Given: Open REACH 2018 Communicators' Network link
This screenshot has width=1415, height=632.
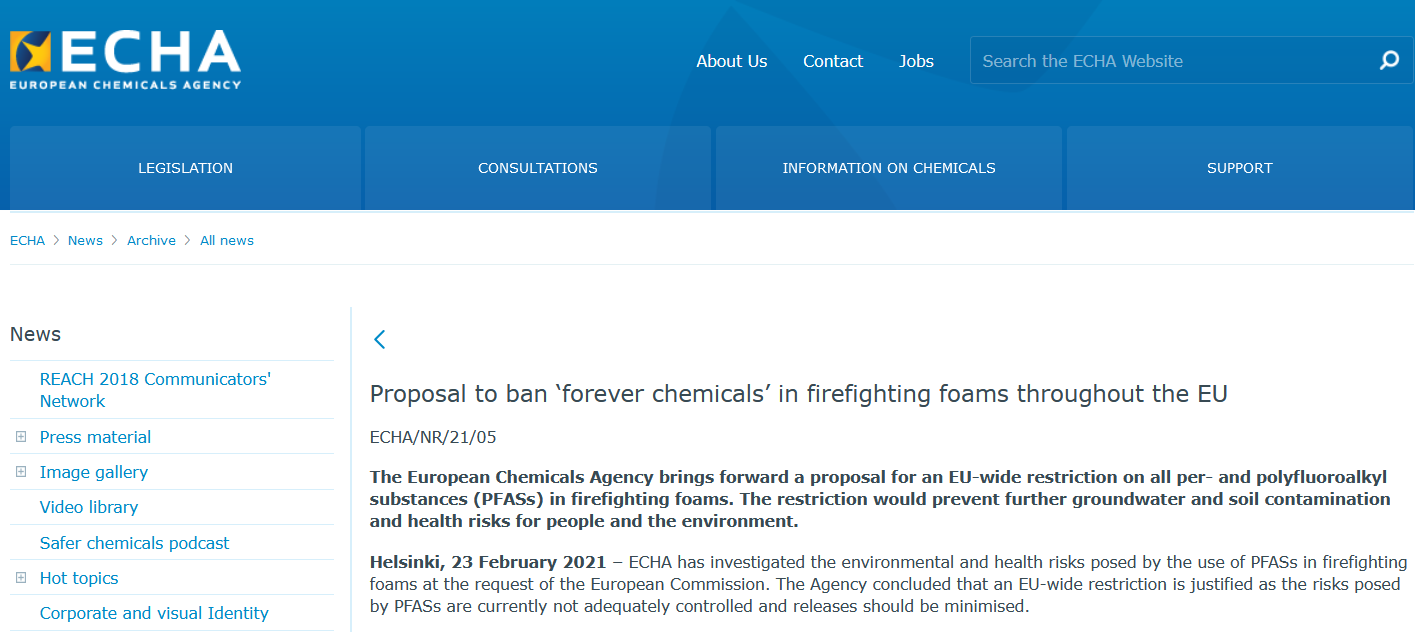Looking at the screenshot, I should click(155, 390).
